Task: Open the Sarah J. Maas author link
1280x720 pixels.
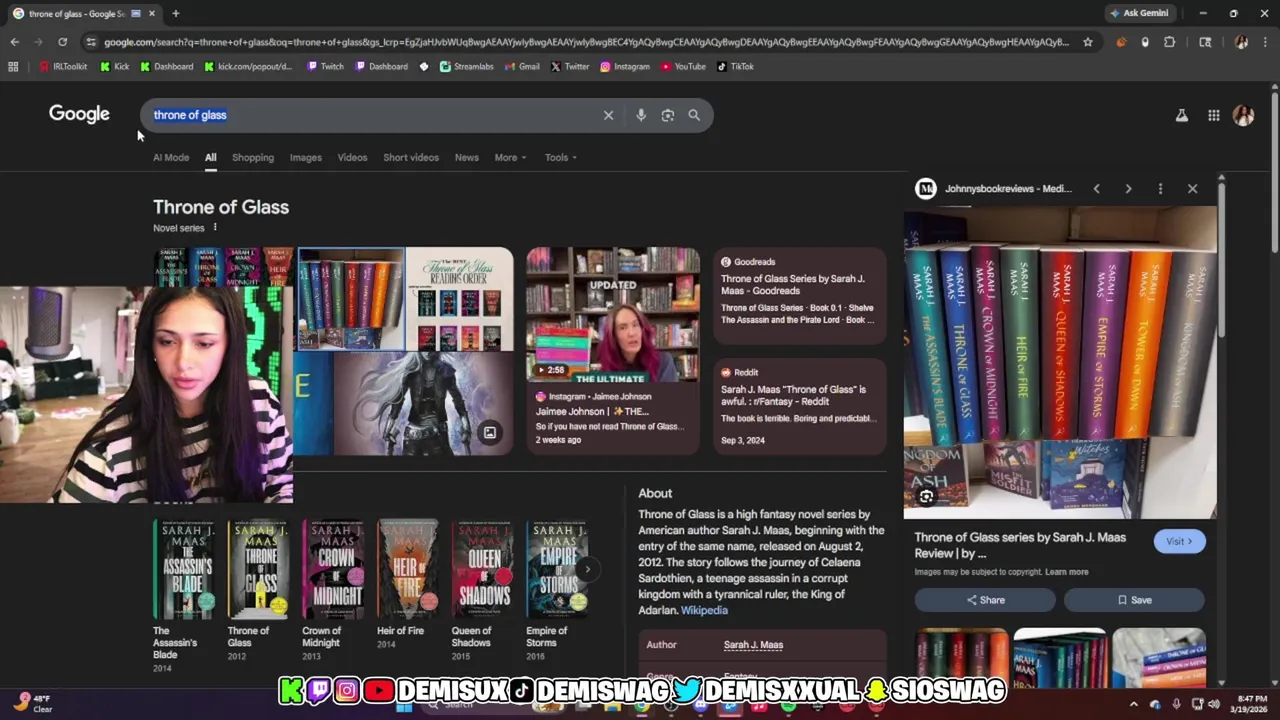Action: 753,645
